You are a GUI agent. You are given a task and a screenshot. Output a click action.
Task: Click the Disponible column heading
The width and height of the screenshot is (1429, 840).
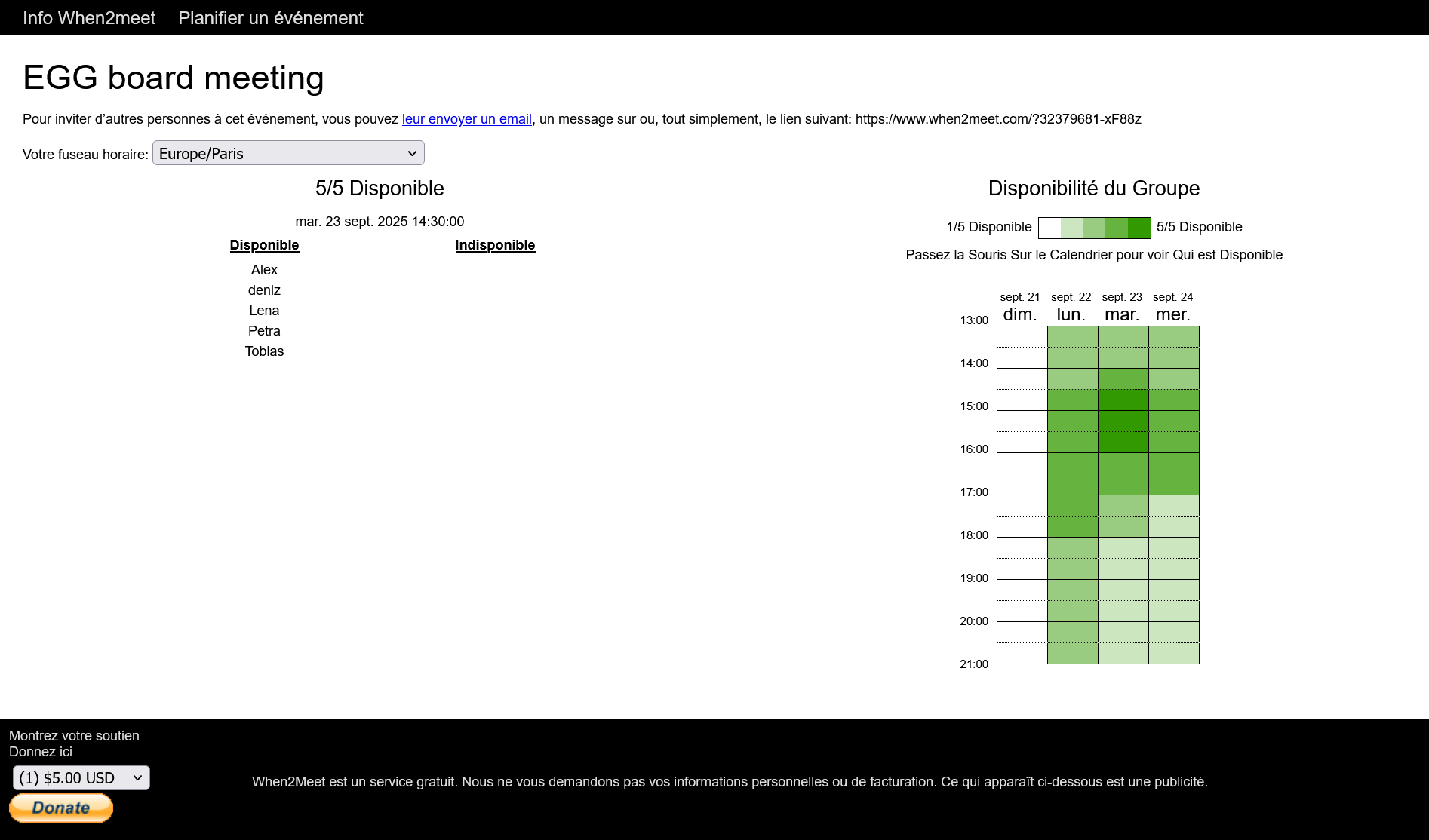(x=264, y=245)
